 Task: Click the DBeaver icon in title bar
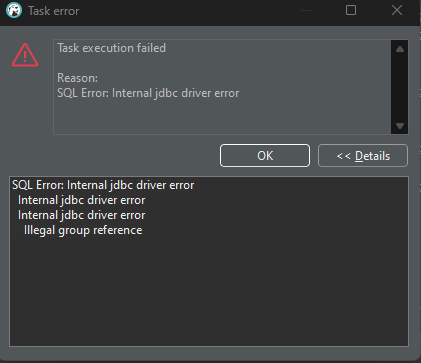click(14, 10)
